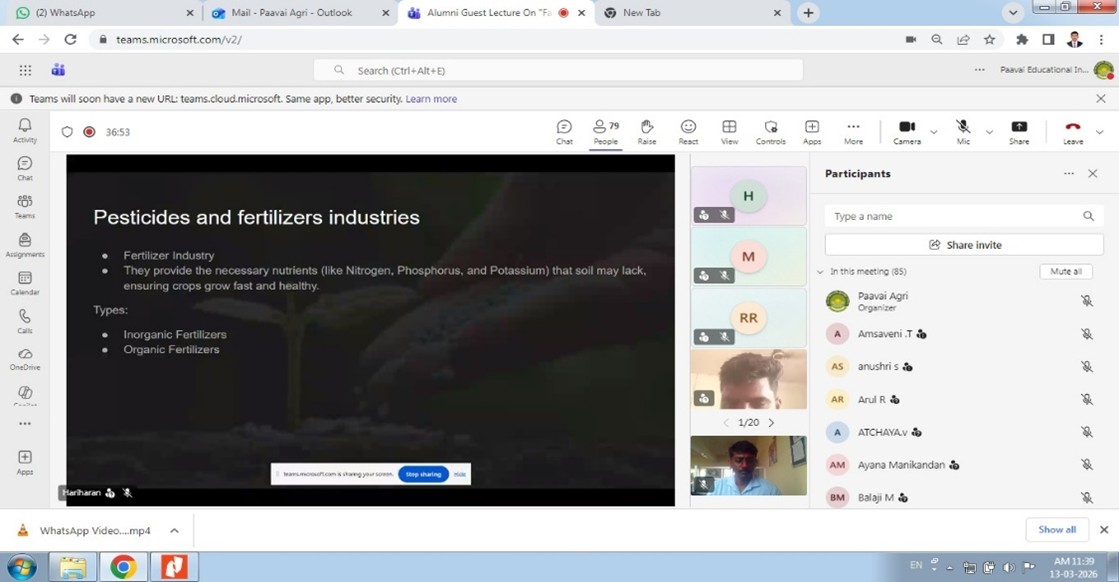Open Assignments in left sidebar
This screenshot has height=582, width=1119.
(25, 244)
